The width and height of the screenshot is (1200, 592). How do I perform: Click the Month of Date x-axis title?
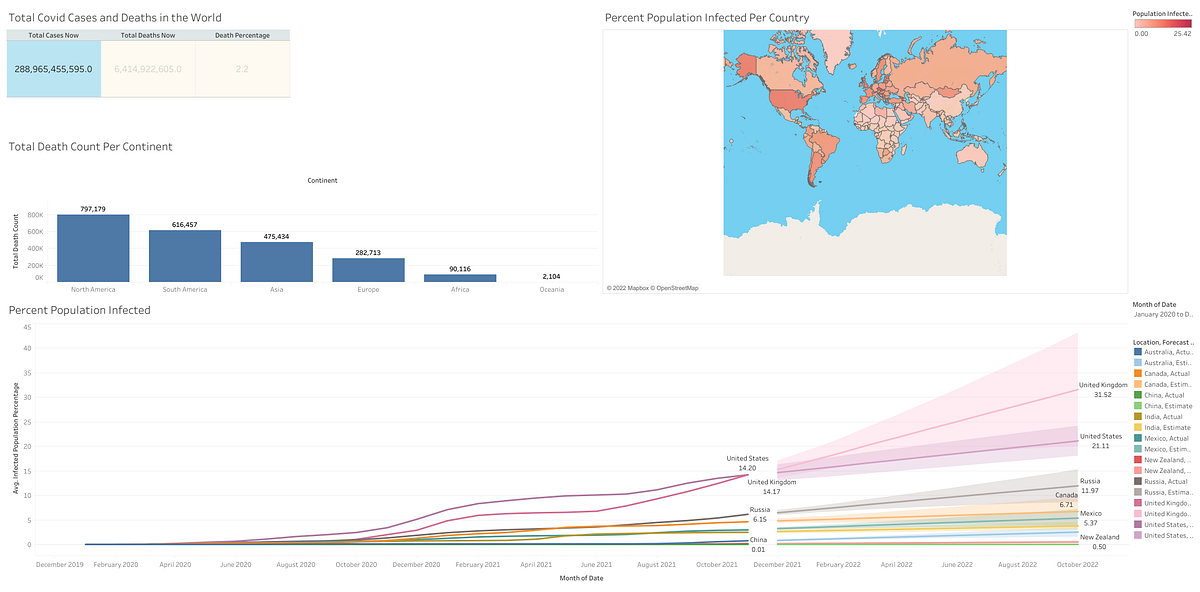580,577
